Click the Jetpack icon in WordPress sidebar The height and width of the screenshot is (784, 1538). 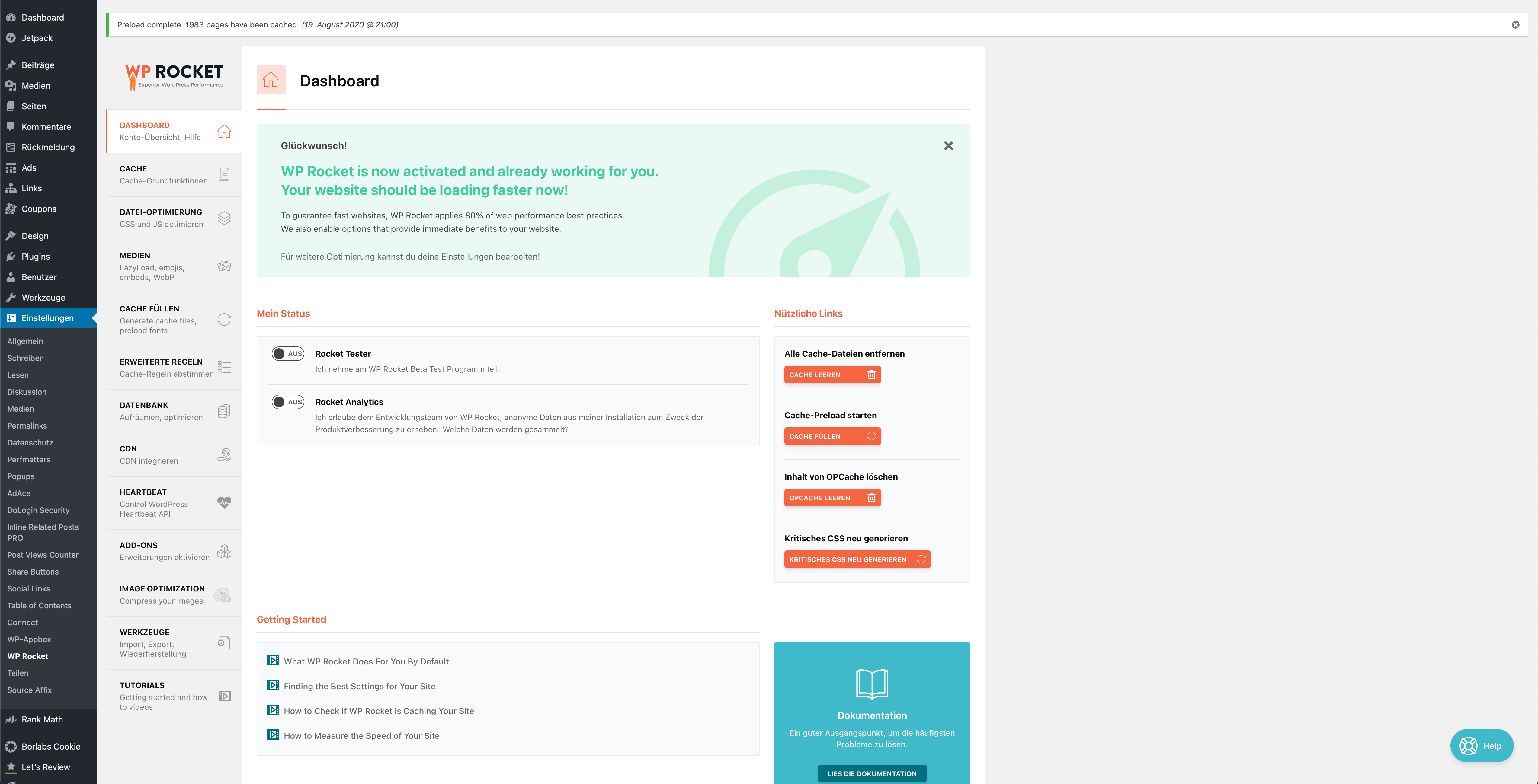point(11,38)
